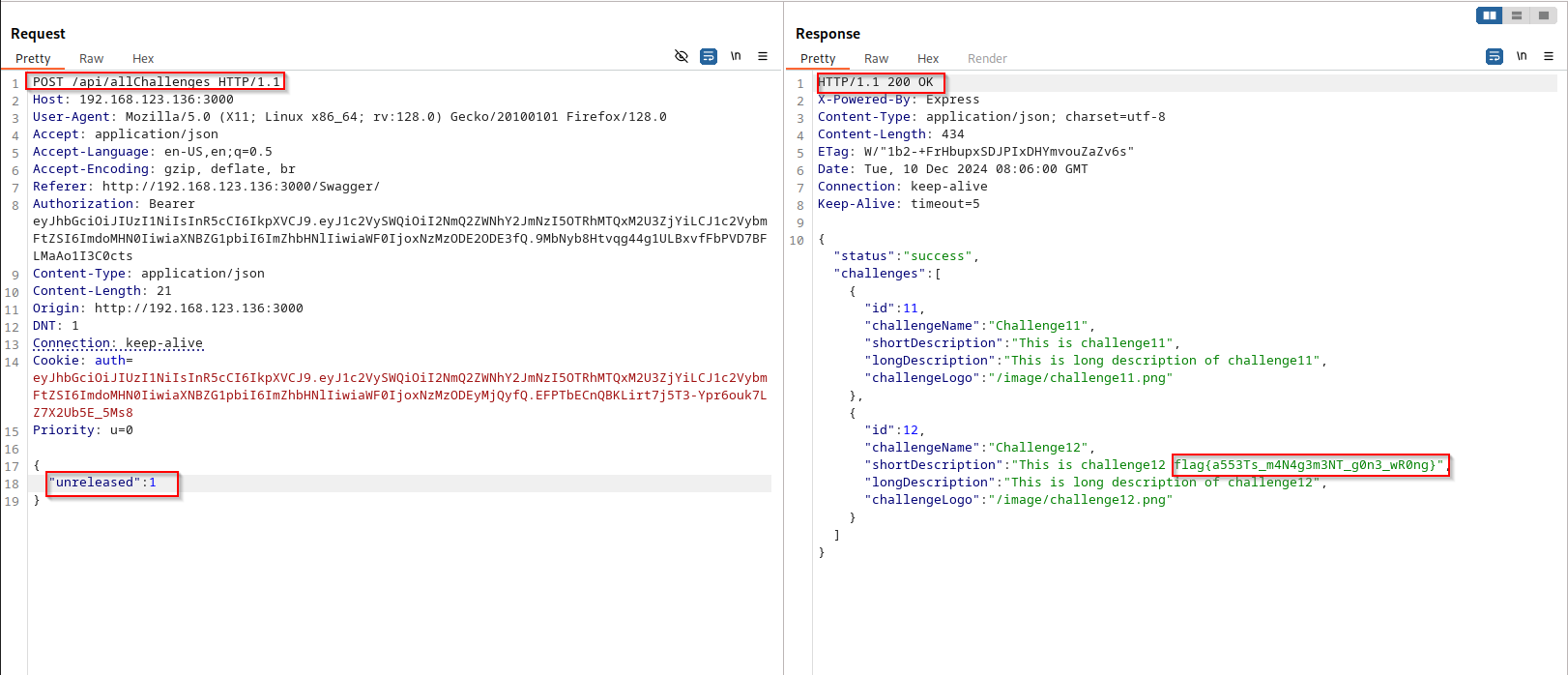The height and width of the screenshot is (675, 1568).
Task: Click the User-Agent header line
Action: [350, 117]
